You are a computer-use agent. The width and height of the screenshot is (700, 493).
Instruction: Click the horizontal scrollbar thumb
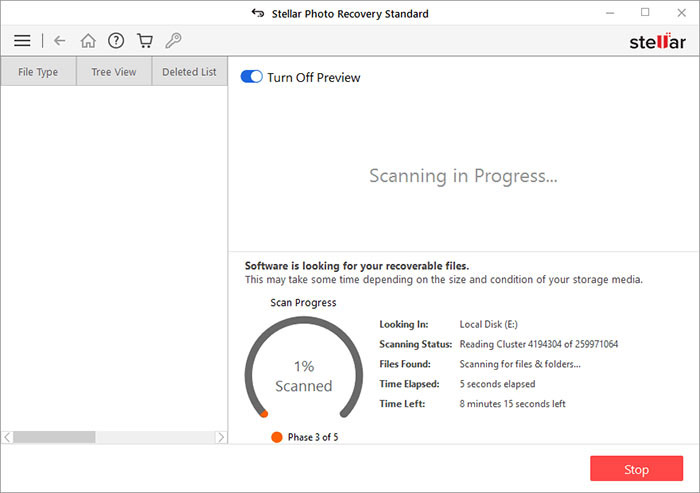54,437
